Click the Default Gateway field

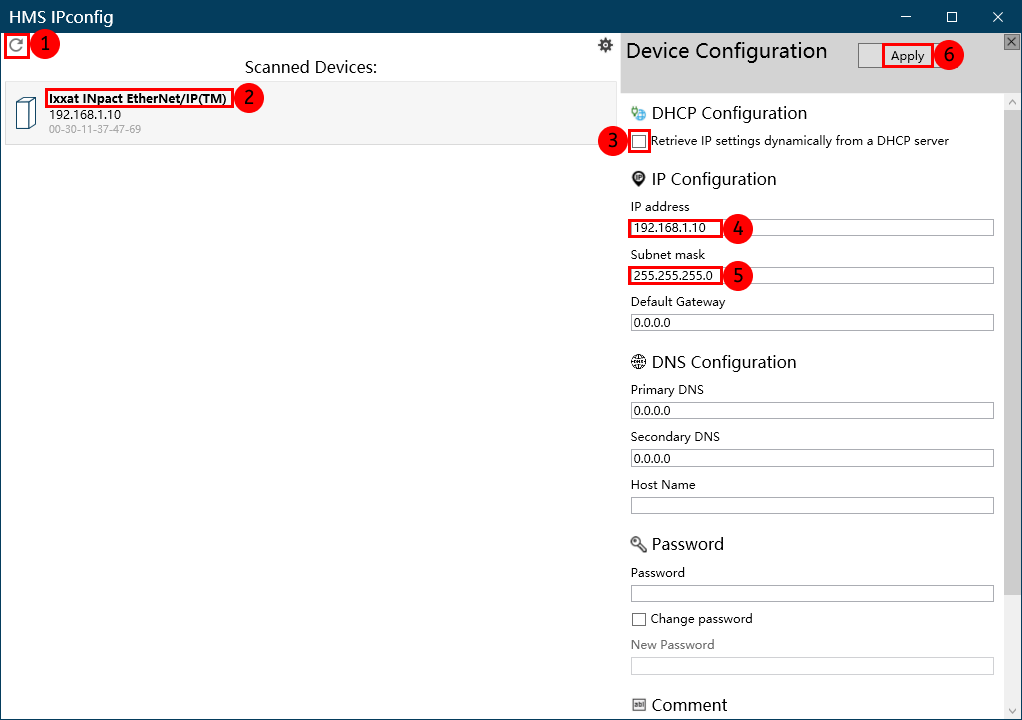pos(811,323)
